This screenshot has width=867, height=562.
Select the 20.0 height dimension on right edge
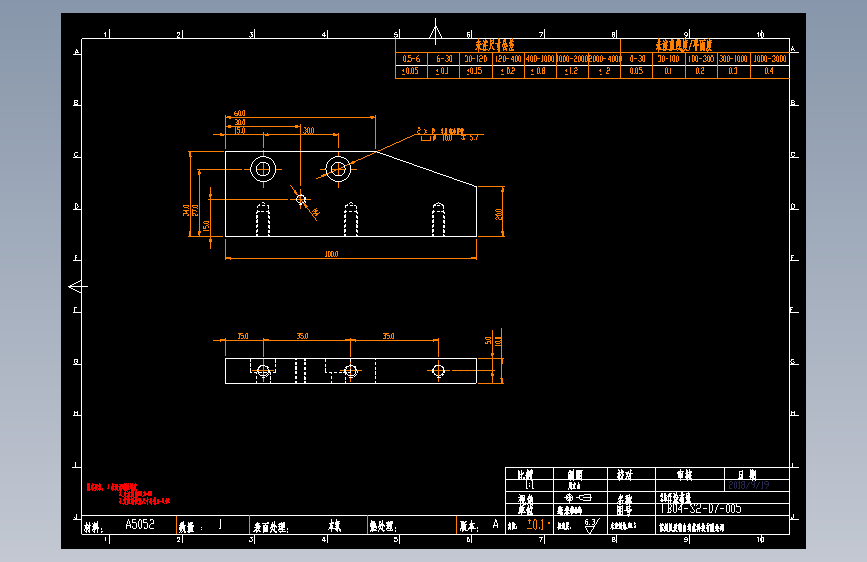[x=498, y=214]
